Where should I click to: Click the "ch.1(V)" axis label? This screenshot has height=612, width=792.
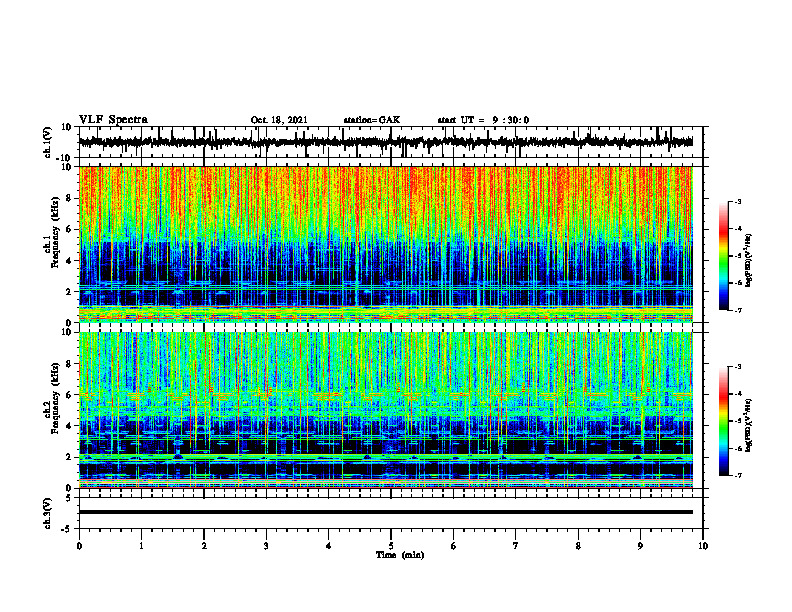pyautogui.click(x=48, y=142)
